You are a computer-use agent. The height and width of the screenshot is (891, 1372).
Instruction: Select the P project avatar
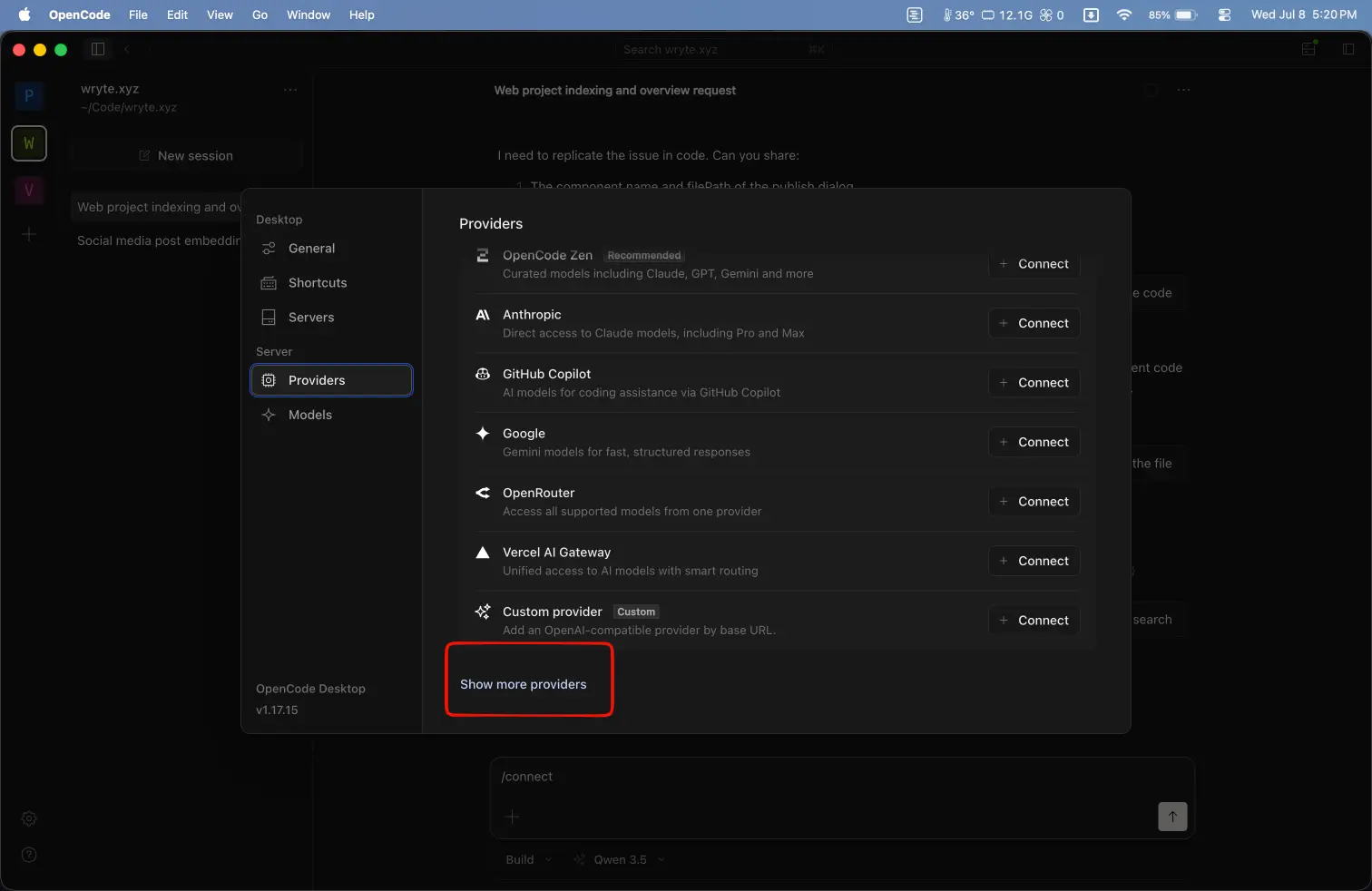[x=29, y=95]
